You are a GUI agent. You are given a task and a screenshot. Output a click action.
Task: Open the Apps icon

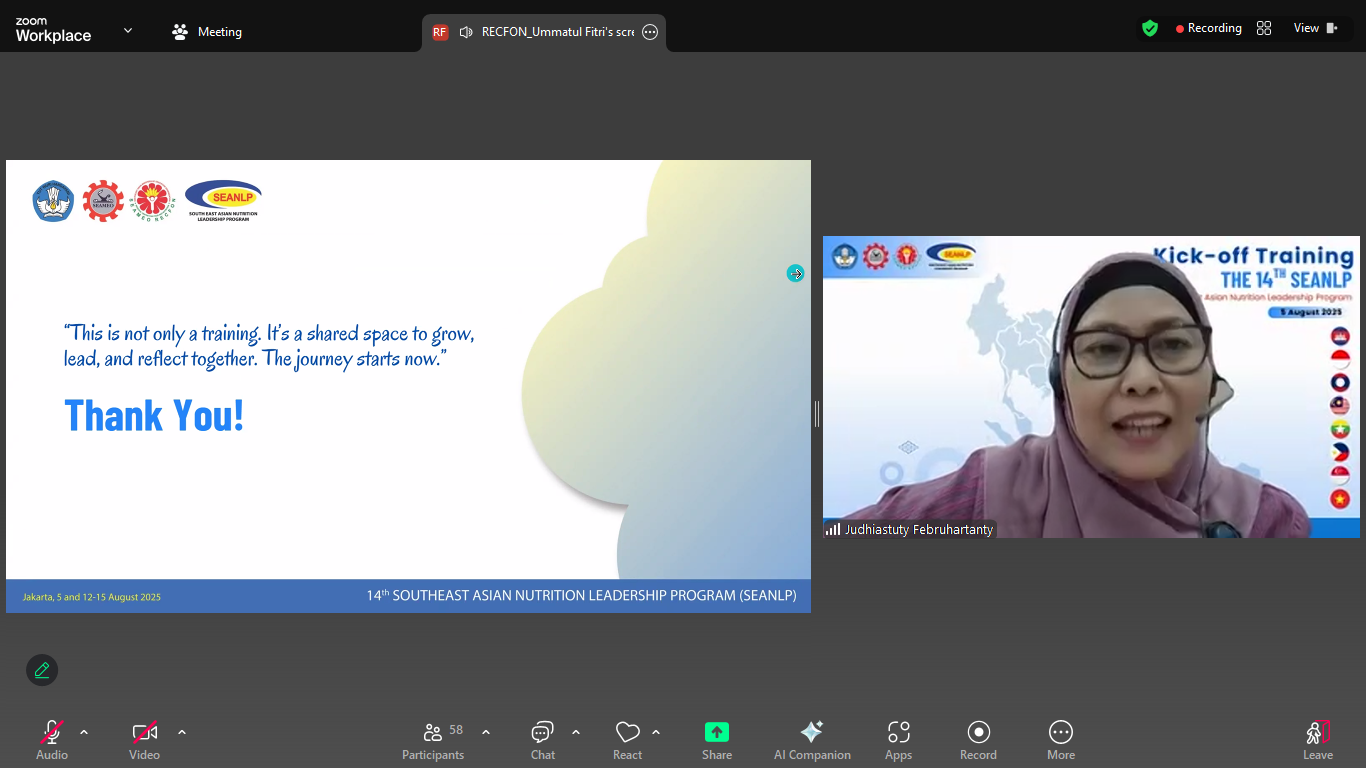pos(898,732)
